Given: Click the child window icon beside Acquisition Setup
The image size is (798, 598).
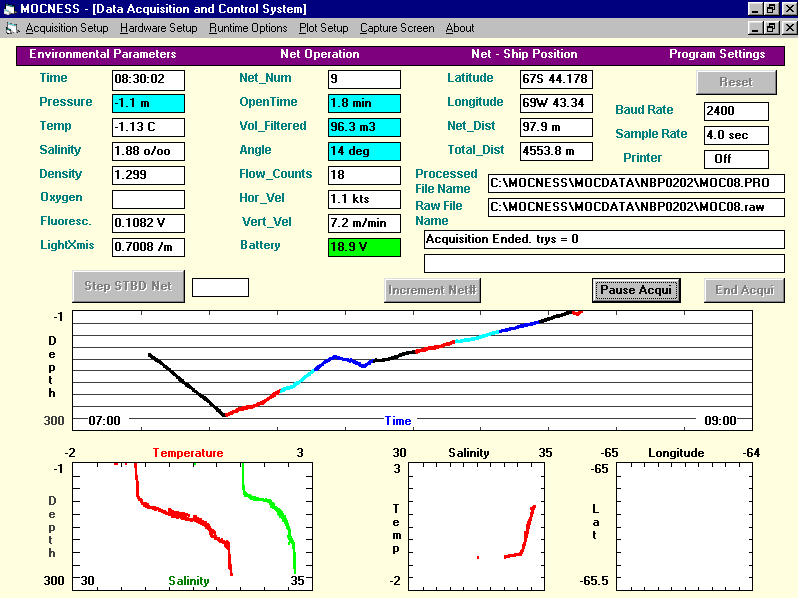Looking at the screenshot, I should [12, 29].
